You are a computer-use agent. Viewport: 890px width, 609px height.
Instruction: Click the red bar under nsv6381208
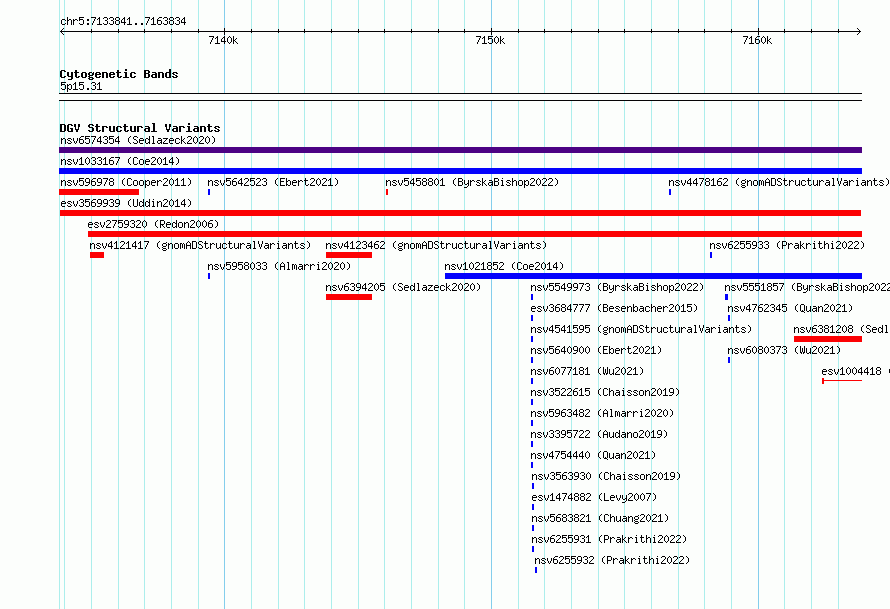tap(828, 339)
